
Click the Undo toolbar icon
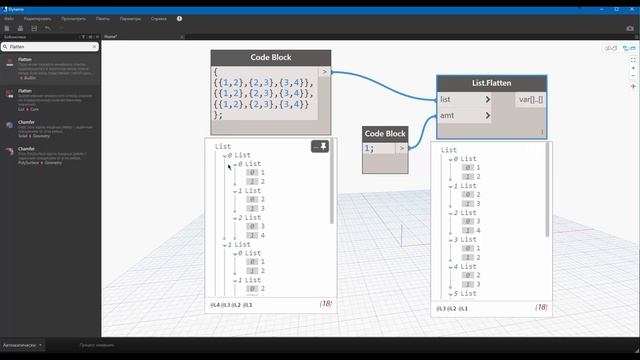tap(48, 28)
